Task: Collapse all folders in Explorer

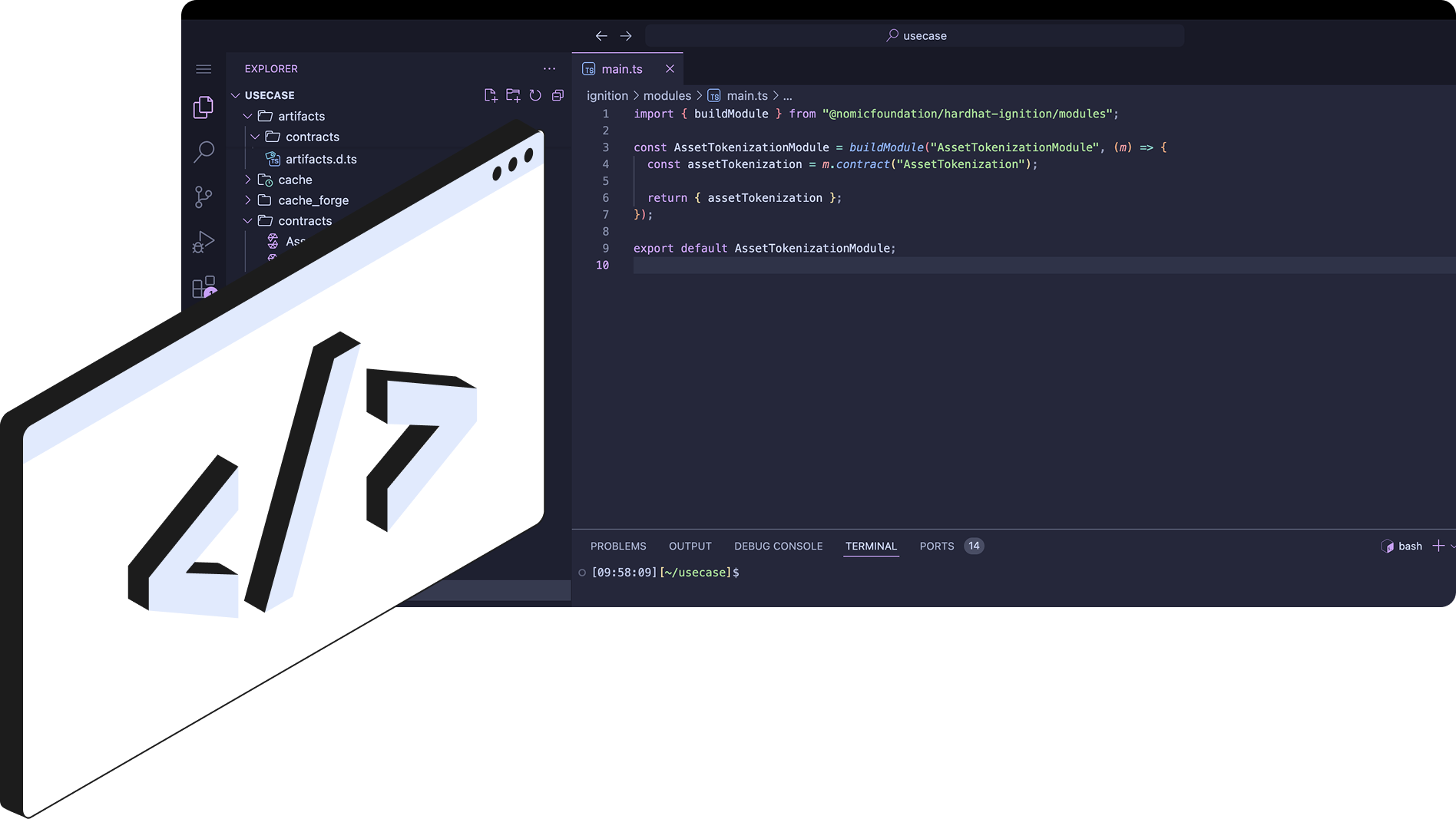Action: pos(558,95)
